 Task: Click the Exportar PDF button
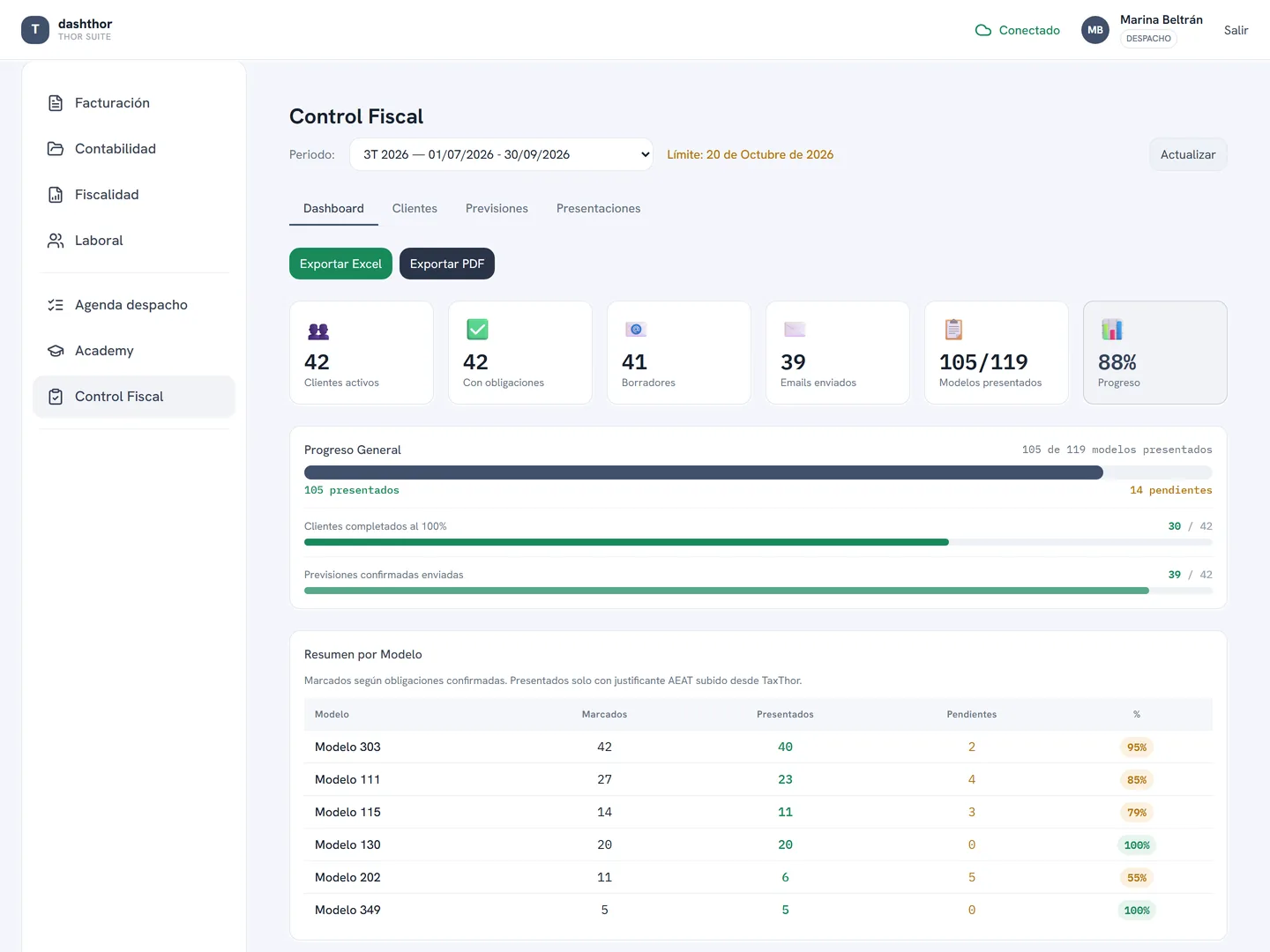point(447,264)
